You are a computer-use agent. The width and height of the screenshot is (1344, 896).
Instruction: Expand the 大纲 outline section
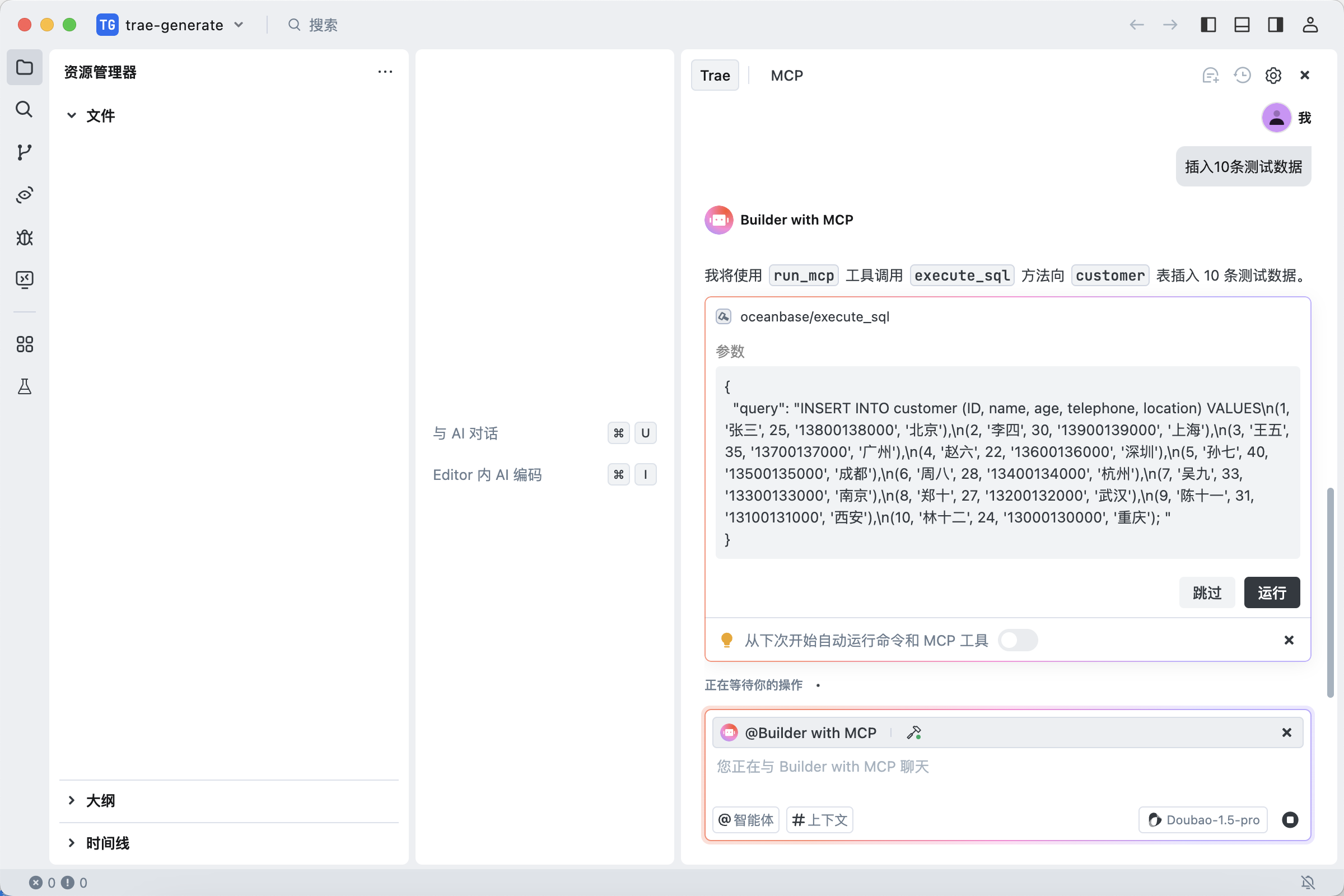(100, 801)
